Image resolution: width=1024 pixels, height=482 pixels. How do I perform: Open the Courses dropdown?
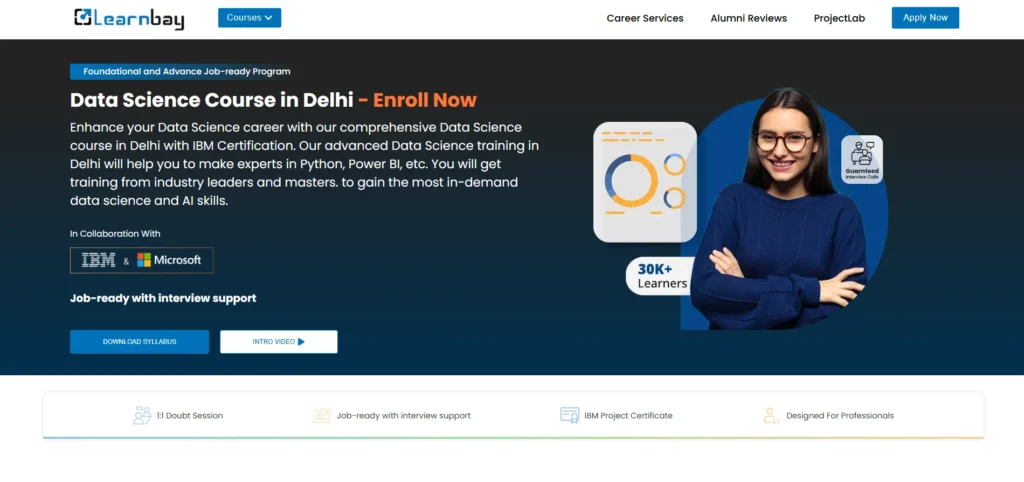tap(249, 18)
